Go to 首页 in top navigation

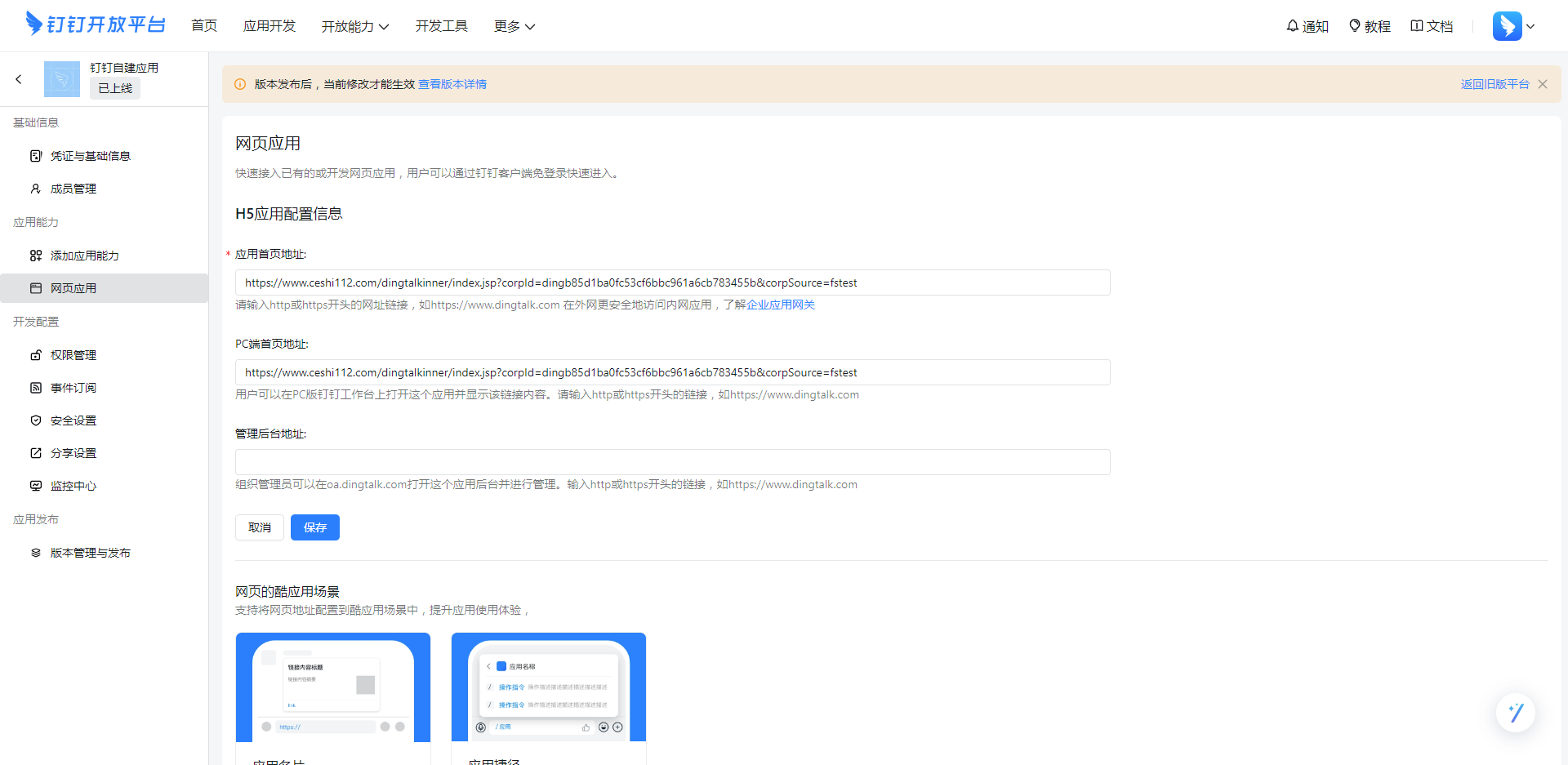pos(204,26)
